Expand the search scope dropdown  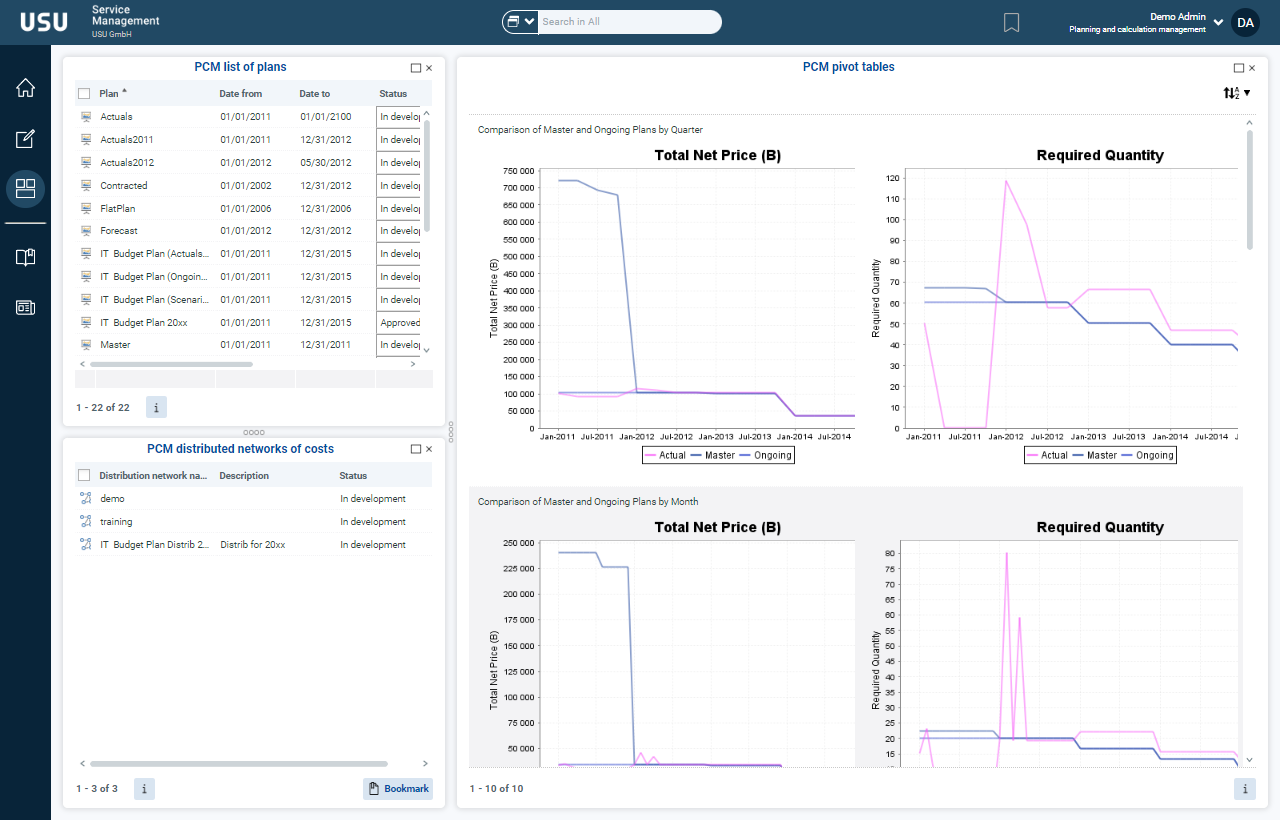coord(520,22)
